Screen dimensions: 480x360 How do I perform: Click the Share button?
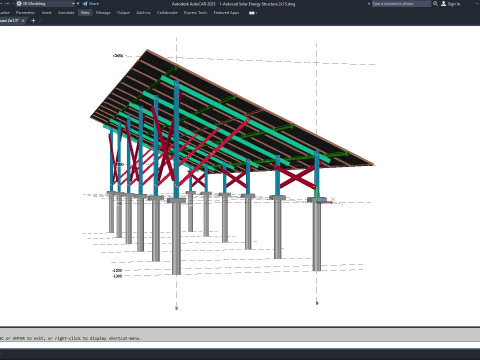91,4
